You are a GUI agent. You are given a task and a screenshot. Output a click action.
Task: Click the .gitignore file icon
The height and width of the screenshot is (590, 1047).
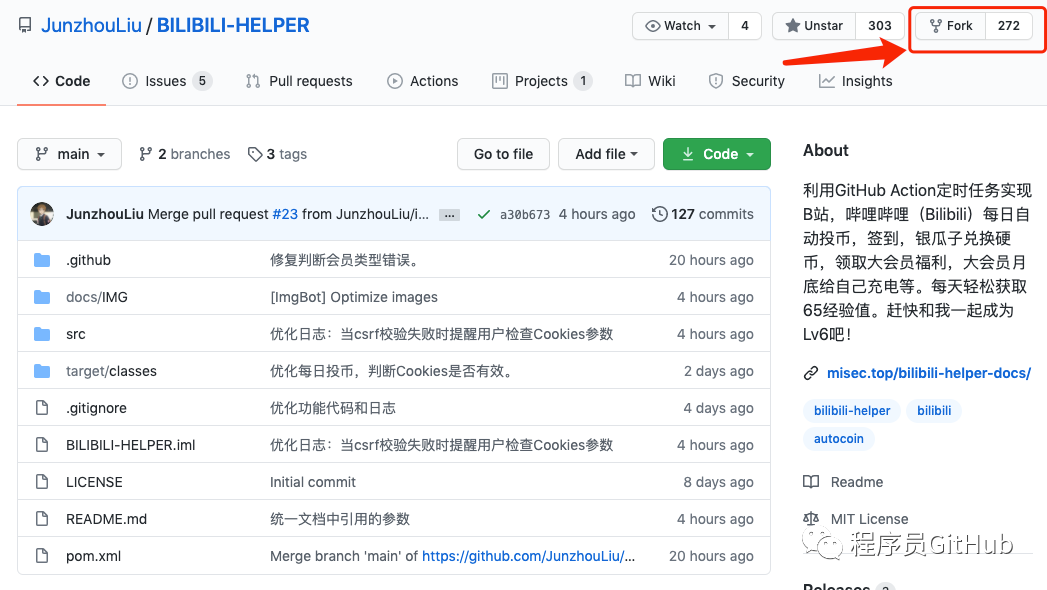[x=42, y=408]
